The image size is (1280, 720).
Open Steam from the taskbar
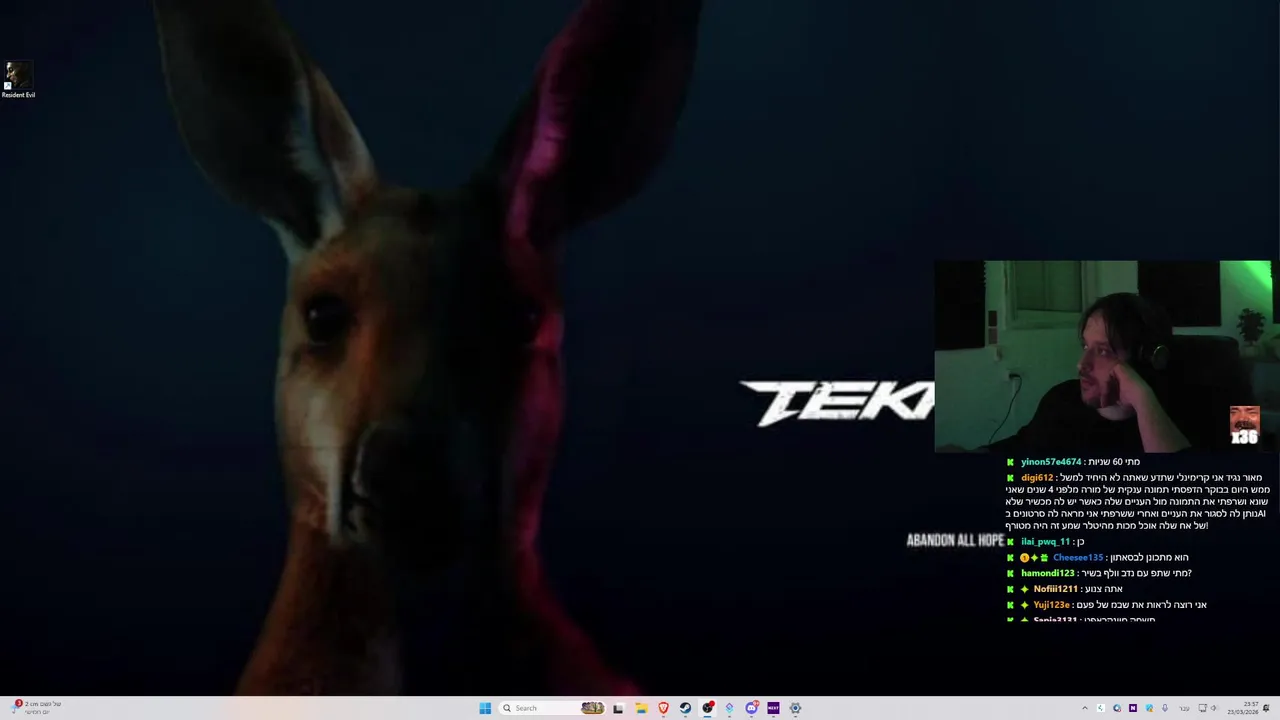pos(685,708)
